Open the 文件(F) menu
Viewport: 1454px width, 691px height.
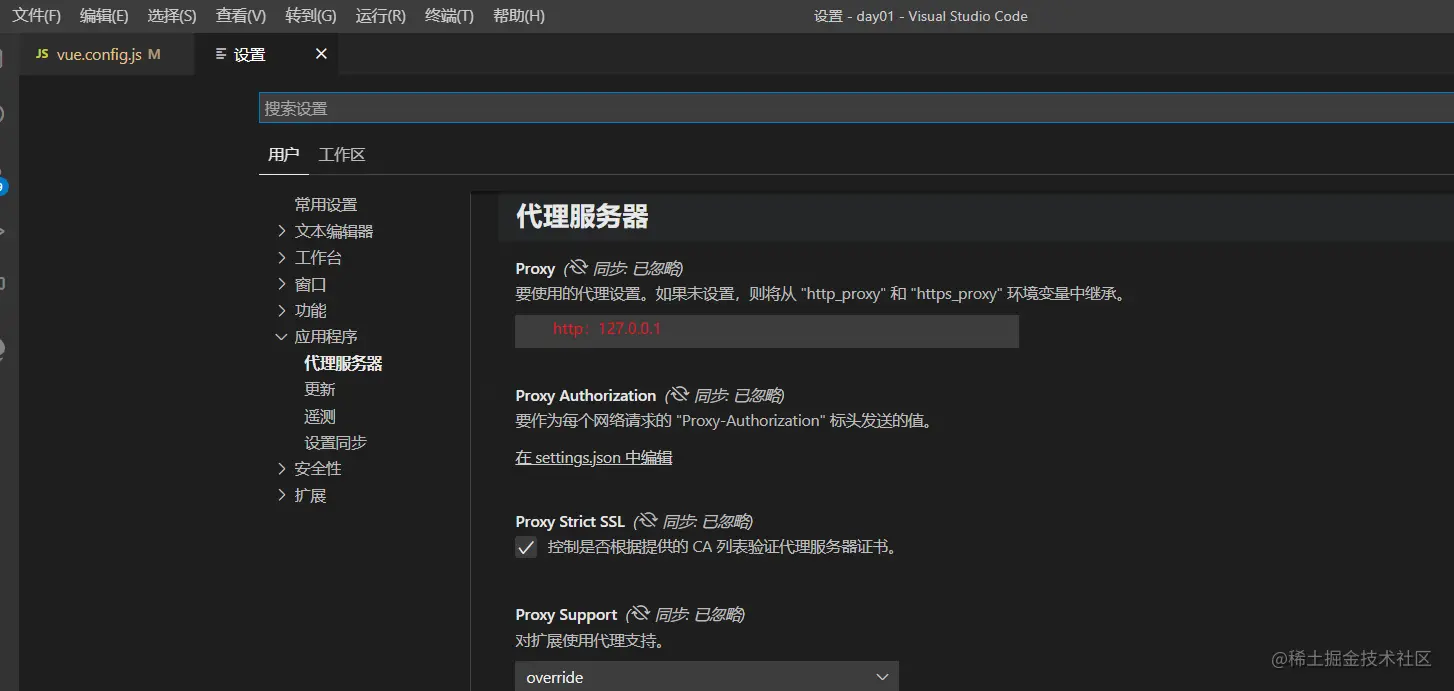[36, 16]
